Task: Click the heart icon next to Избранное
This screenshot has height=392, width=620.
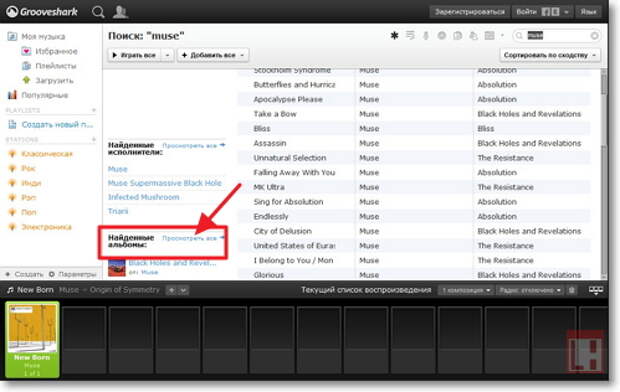Action: 26,51
